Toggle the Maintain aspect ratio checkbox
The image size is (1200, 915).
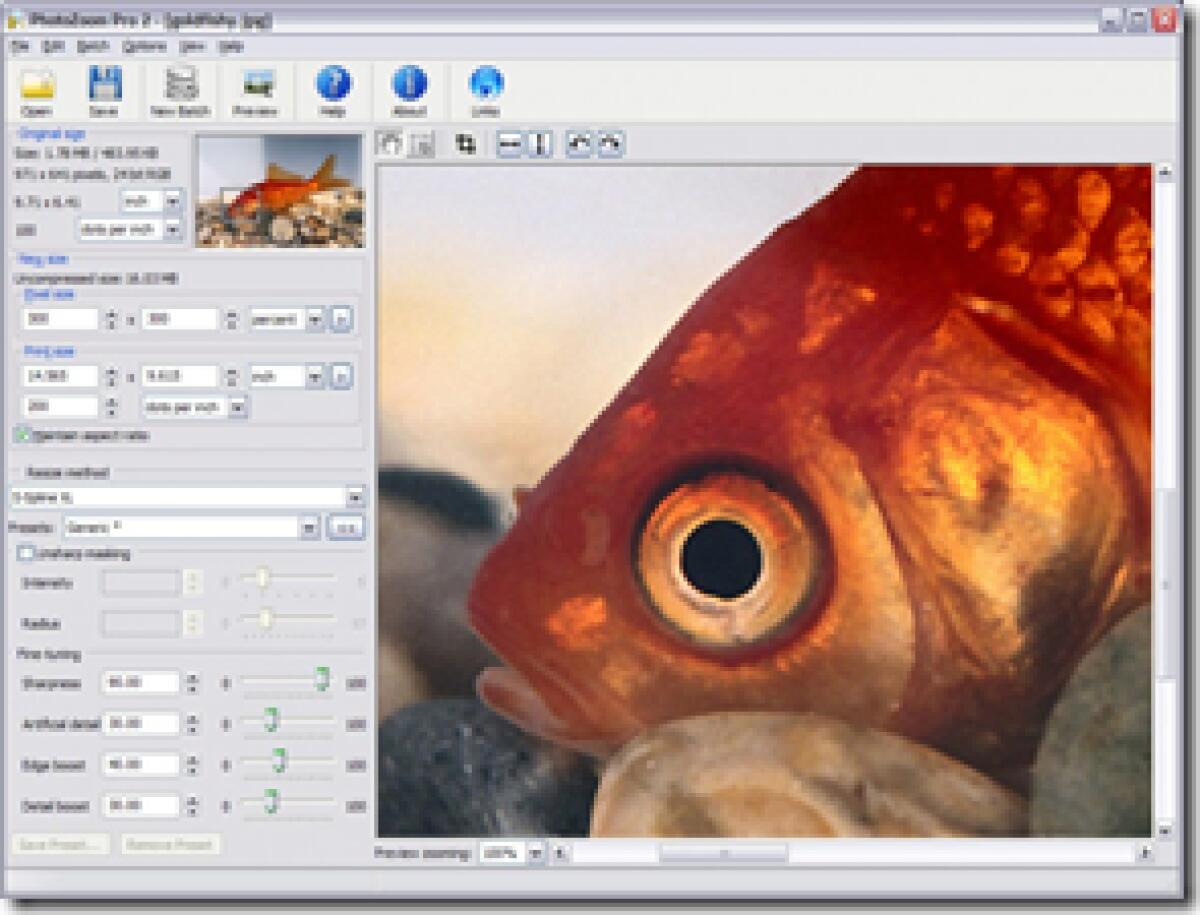click(x=22, y=437)
